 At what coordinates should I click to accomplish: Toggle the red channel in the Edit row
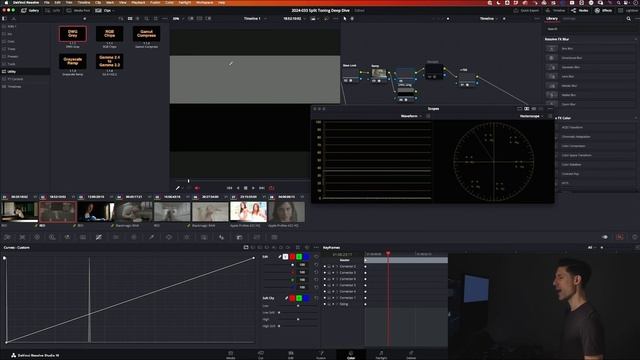[292, 257]
